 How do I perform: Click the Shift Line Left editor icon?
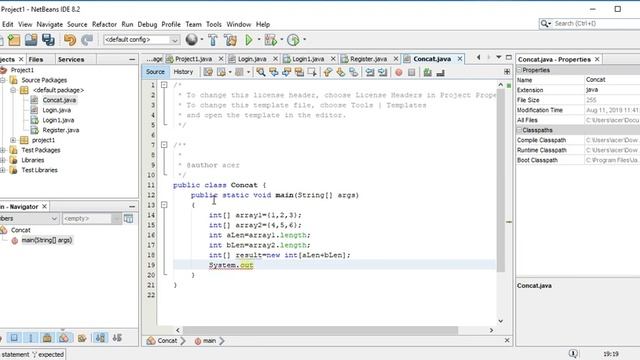pos(370,72)
